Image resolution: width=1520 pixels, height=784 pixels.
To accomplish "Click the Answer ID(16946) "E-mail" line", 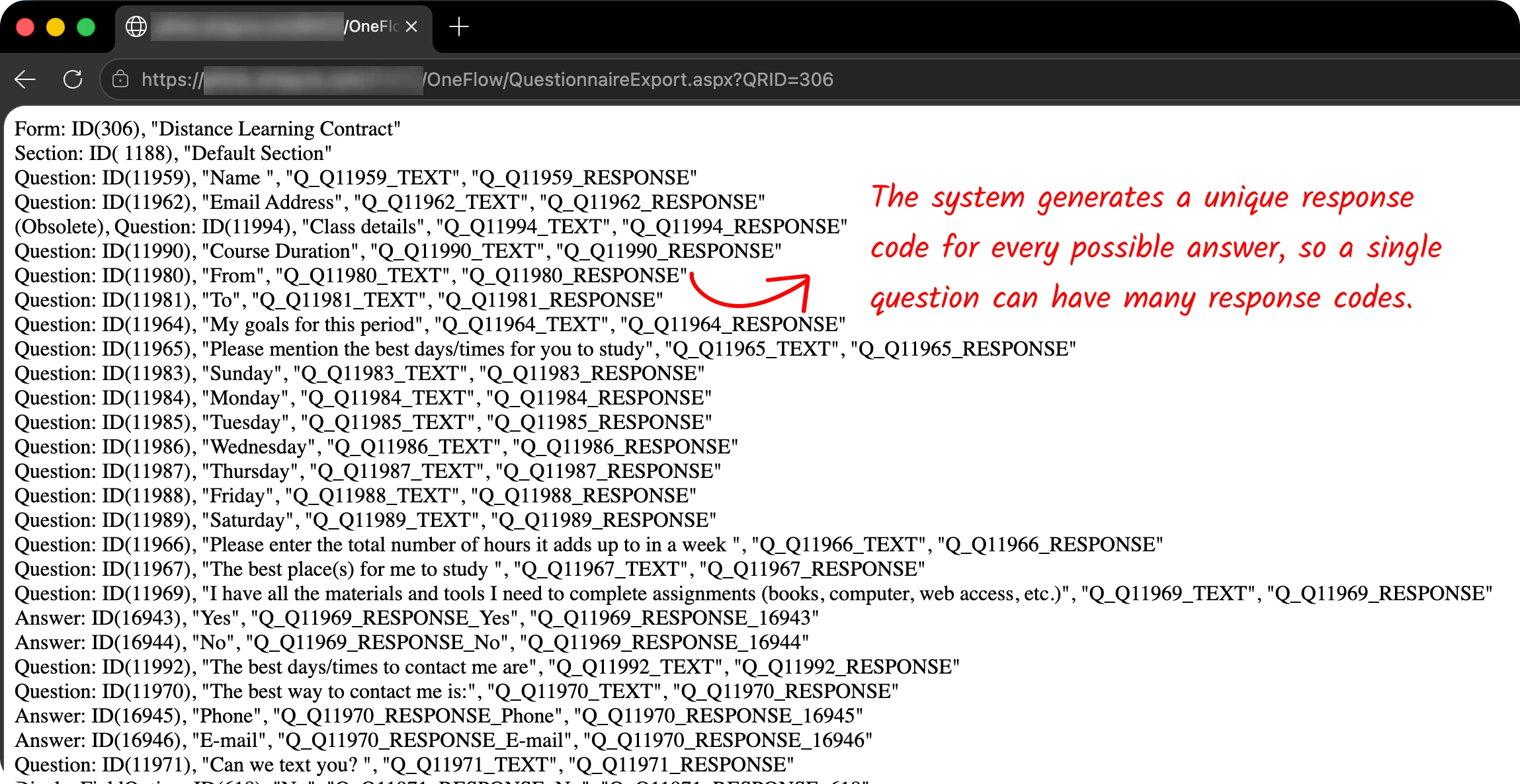I will (443, 740).
